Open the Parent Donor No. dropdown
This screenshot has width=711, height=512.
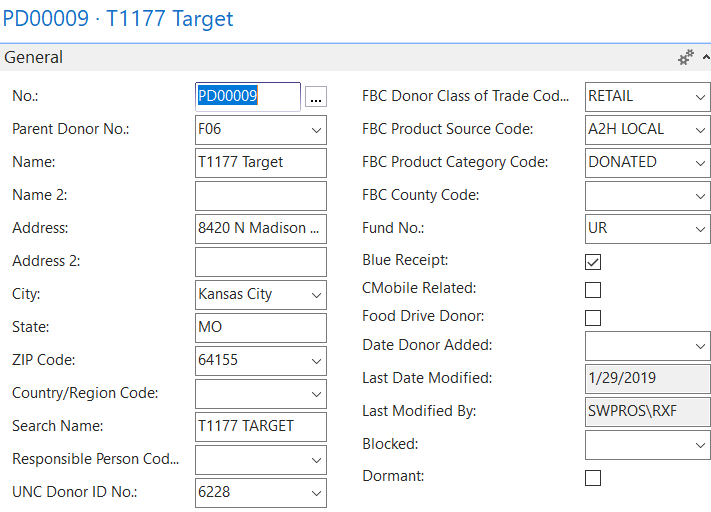[x=316, y=130]
